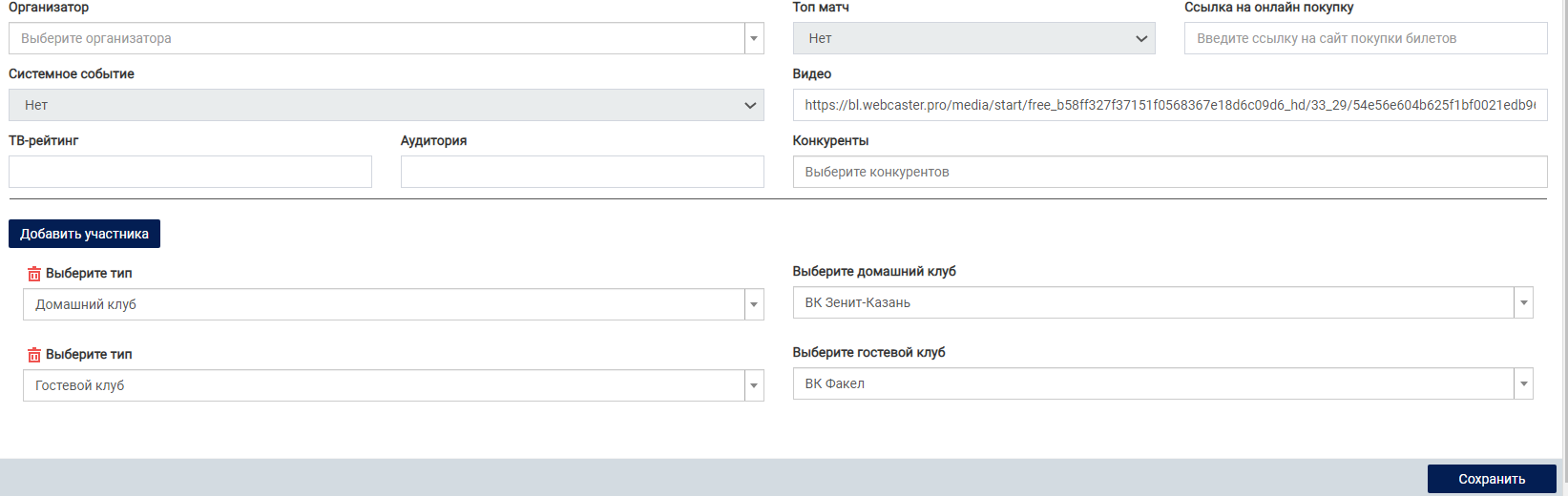
Task: Open Домашний клуб type dropdown arrow
Action: click(754, 305)
